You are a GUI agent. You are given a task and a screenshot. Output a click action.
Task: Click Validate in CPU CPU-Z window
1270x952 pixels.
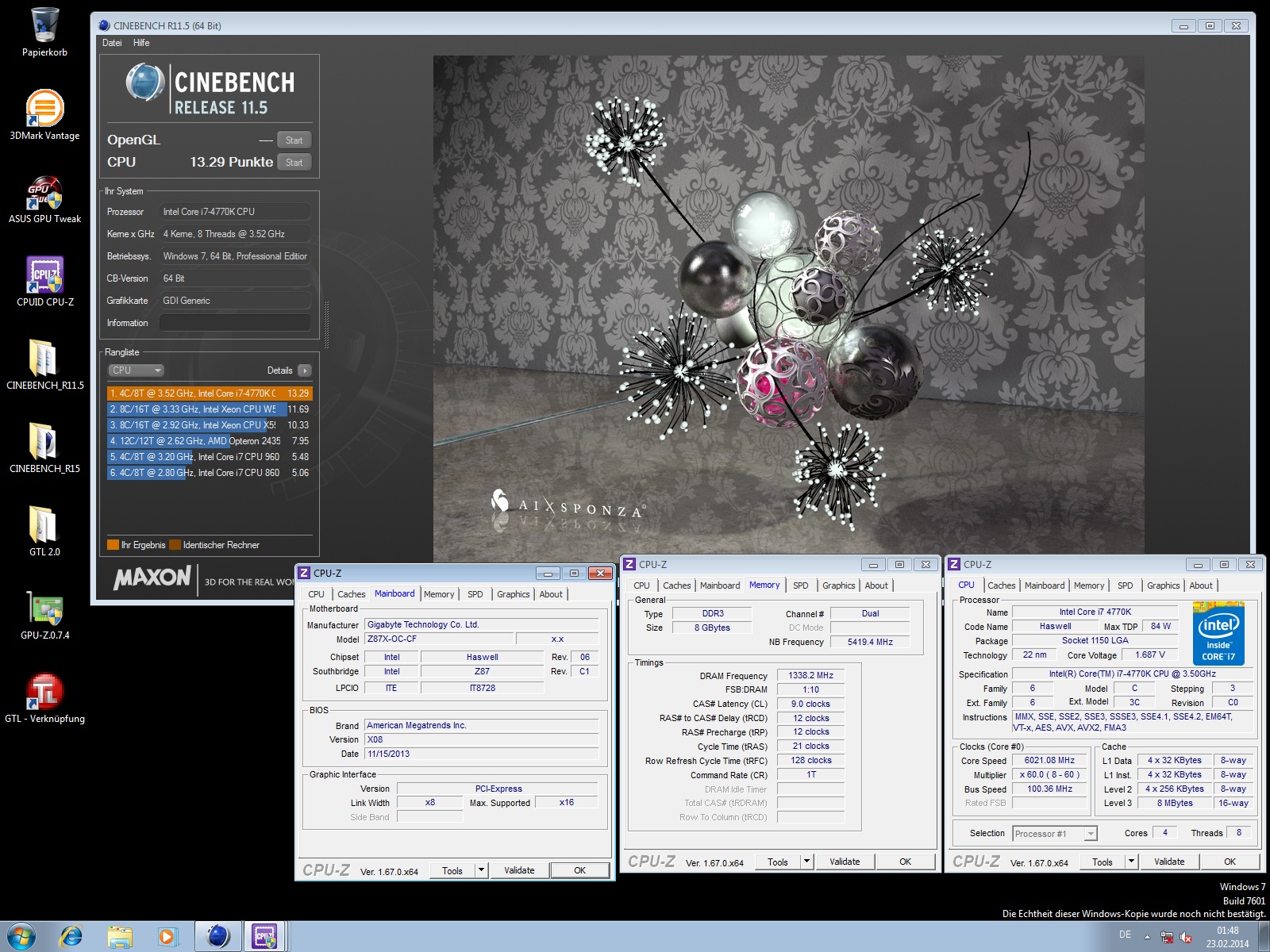click(1169, 862)
